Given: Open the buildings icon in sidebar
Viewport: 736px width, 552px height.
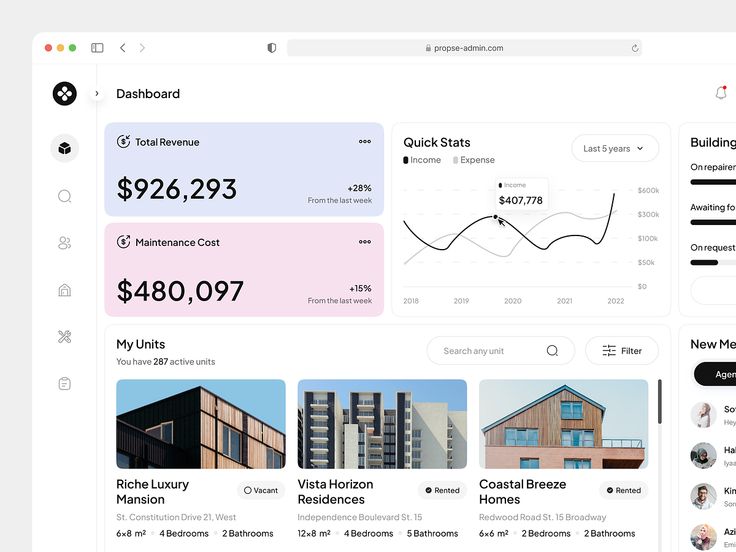Looking at the screenshot, I should [65, 290].
